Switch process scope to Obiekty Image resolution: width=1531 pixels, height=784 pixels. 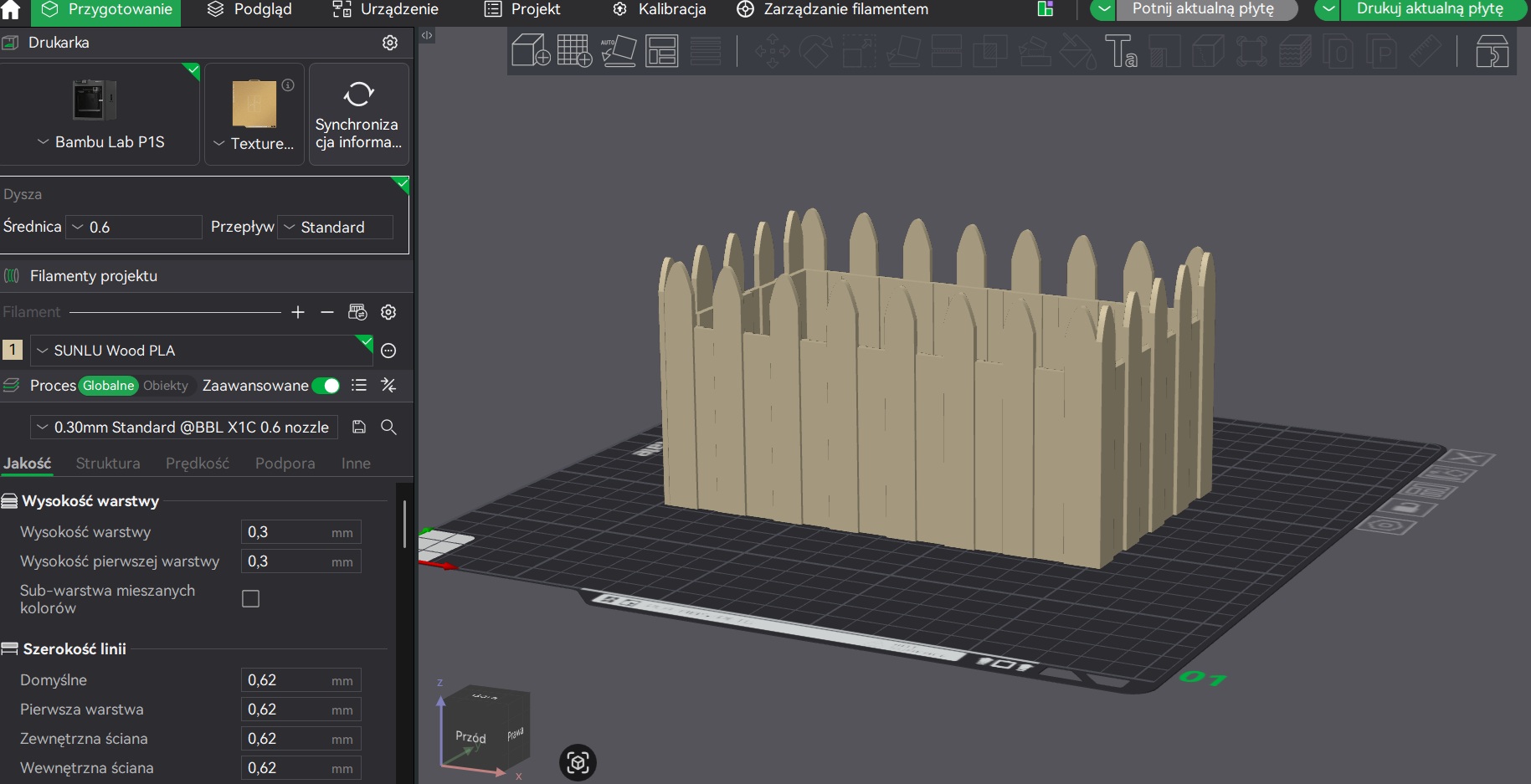pyautogui.click(x=166, y=386)
